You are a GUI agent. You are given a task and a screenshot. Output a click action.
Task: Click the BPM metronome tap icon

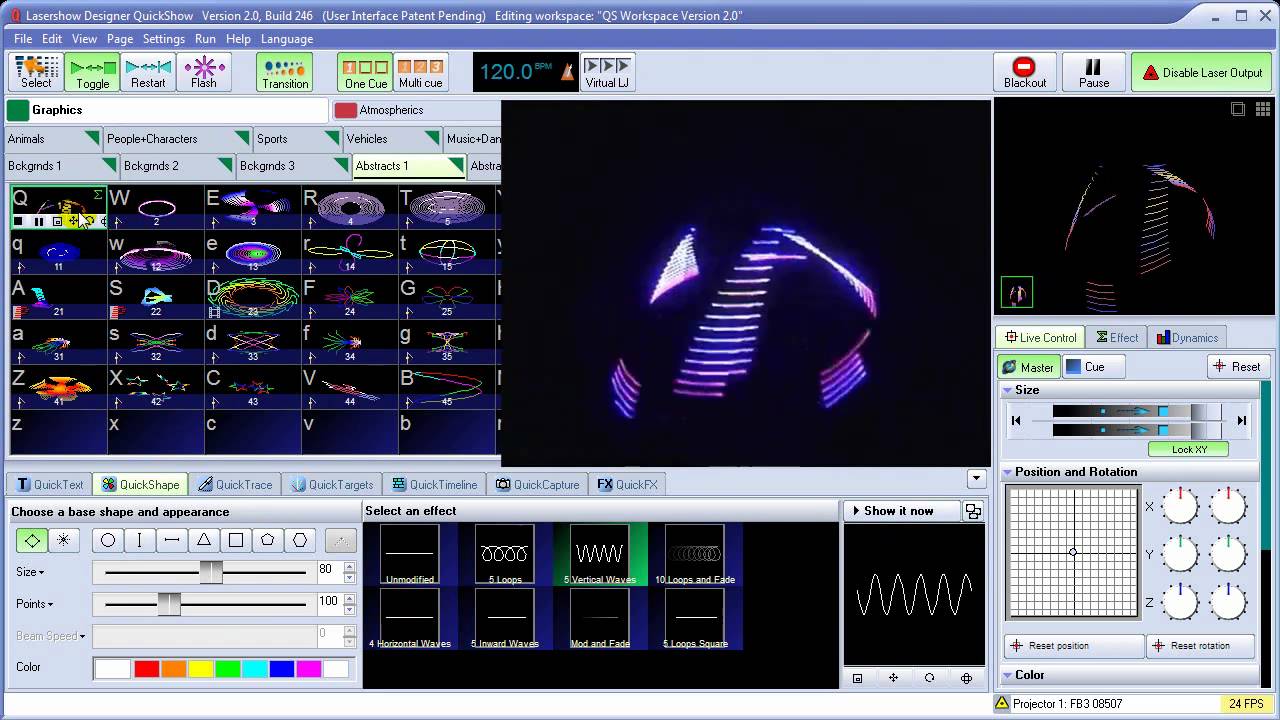(x=566, y=72)
